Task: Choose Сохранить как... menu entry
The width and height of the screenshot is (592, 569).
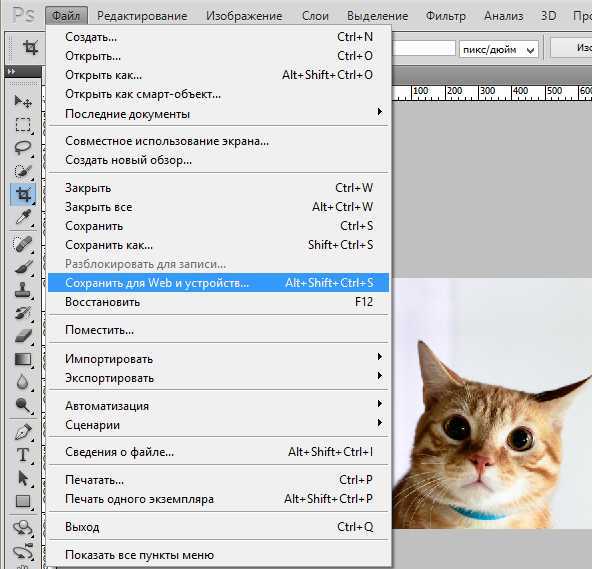Action: 218,245
